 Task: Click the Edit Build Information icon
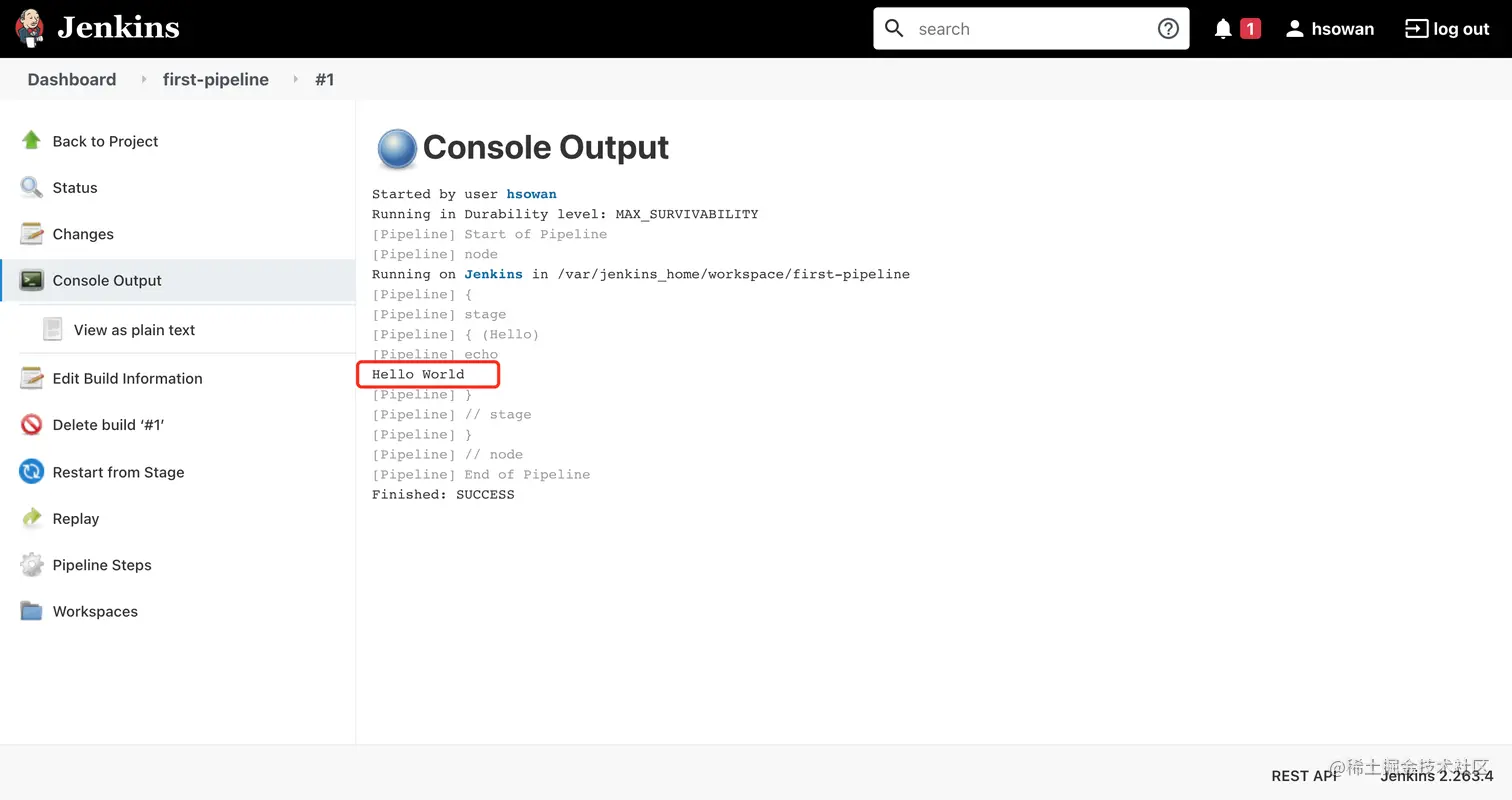click(x=31, y=378)
